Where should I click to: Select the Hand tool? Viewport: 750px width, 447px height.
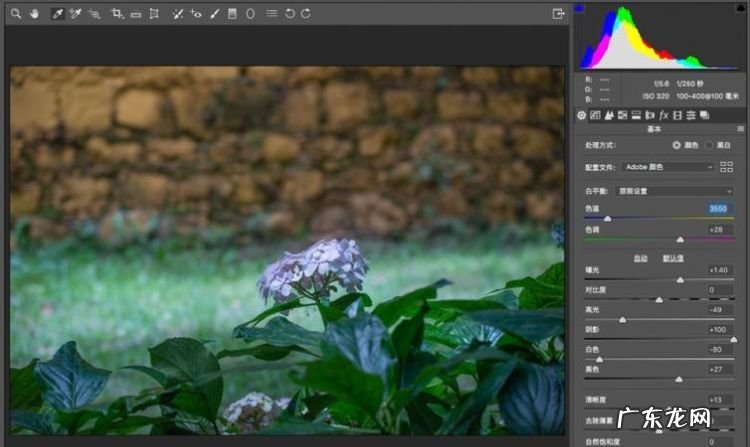coord(34,13)
